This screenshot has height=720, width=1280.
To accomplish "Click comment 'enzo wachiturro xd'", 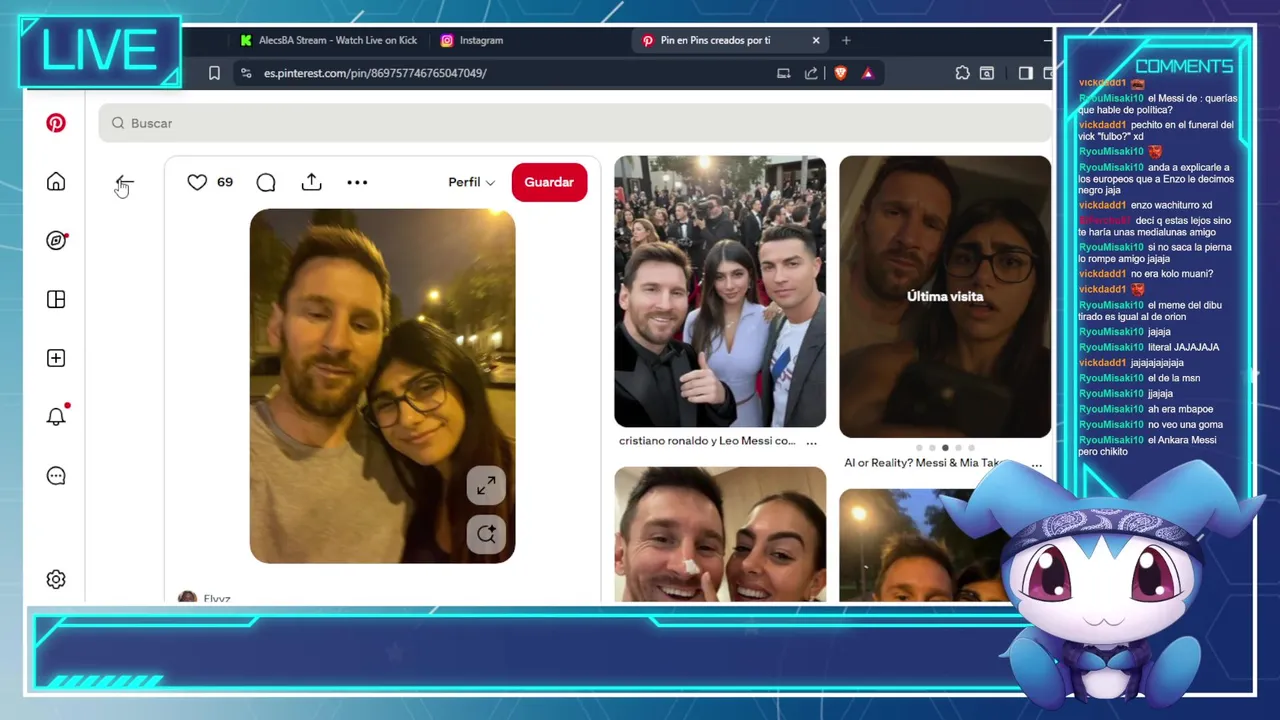I will (x=1171, y=205).
